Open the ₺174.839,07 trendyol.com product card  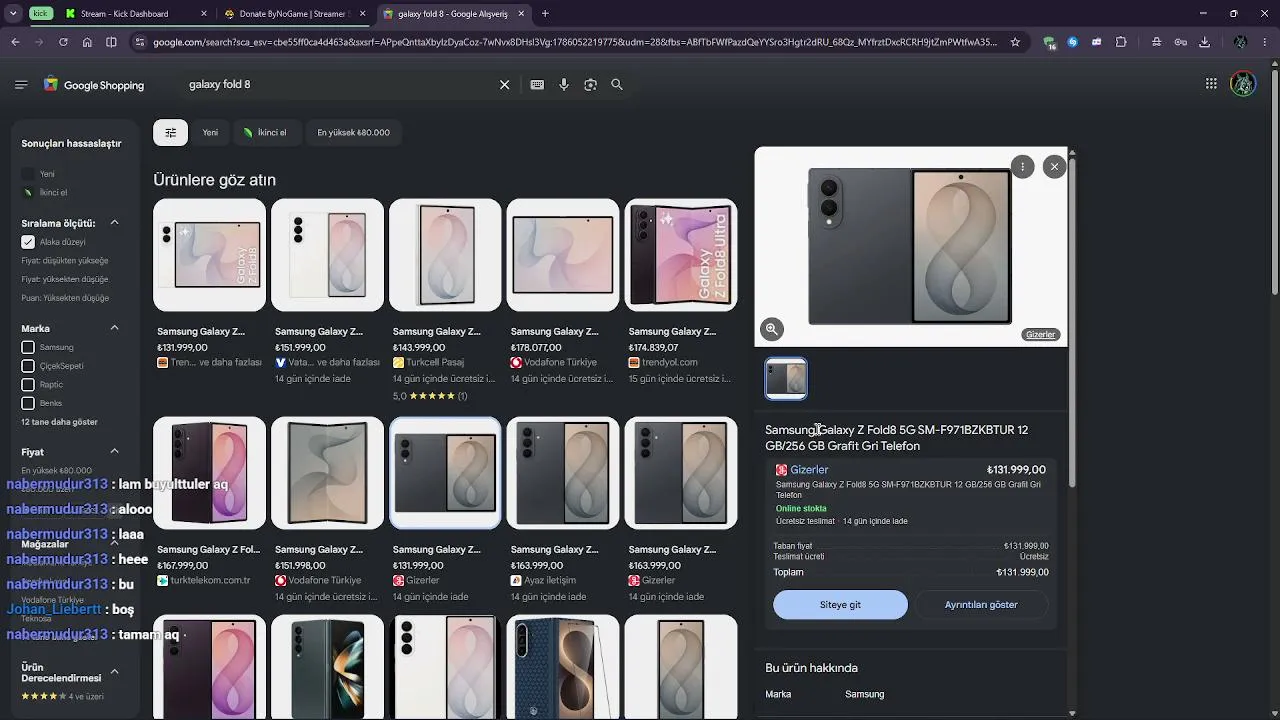point(681,292)
